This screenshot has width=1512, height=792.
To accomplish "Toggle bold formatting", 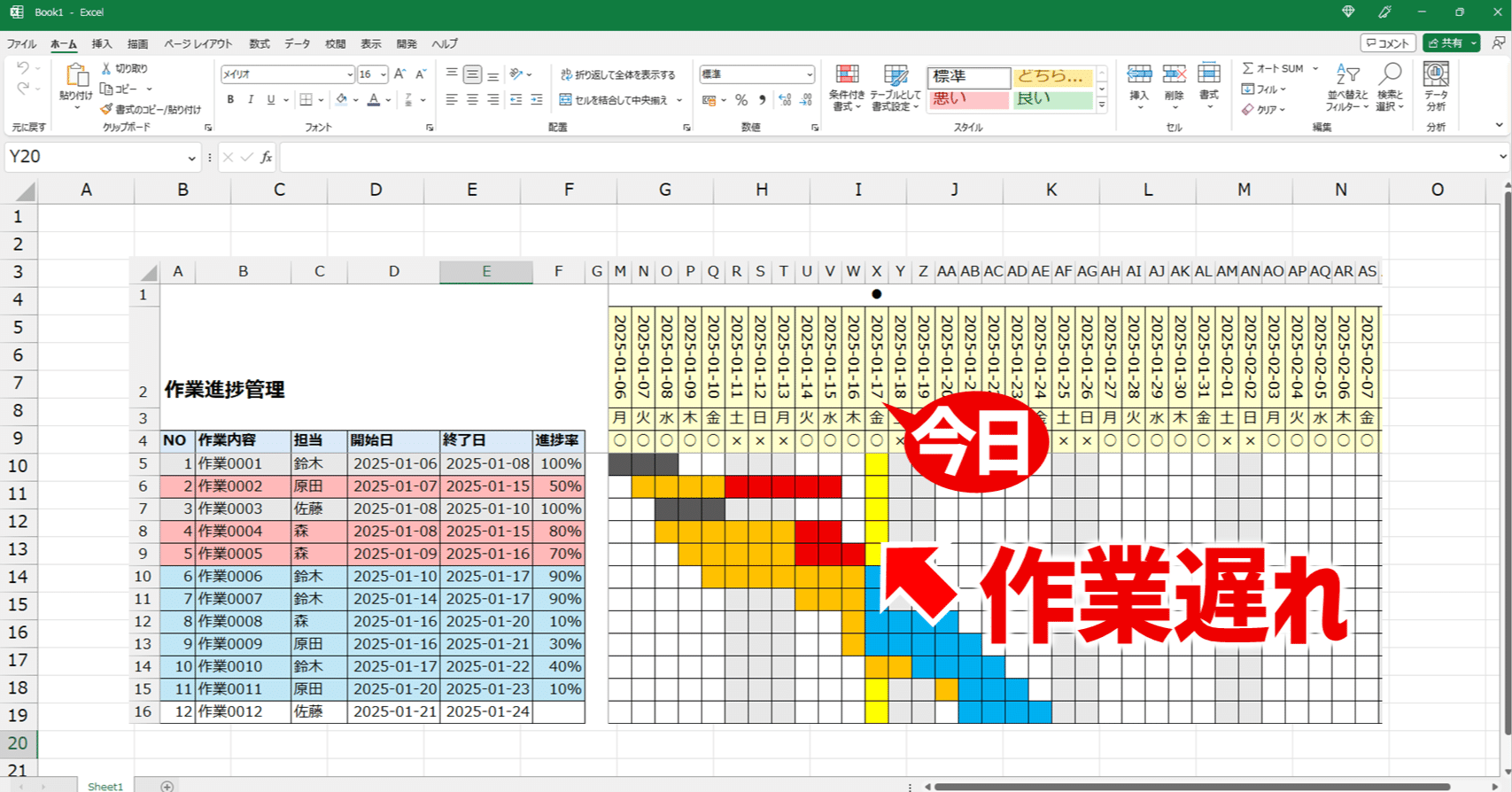I will point(230,100).
